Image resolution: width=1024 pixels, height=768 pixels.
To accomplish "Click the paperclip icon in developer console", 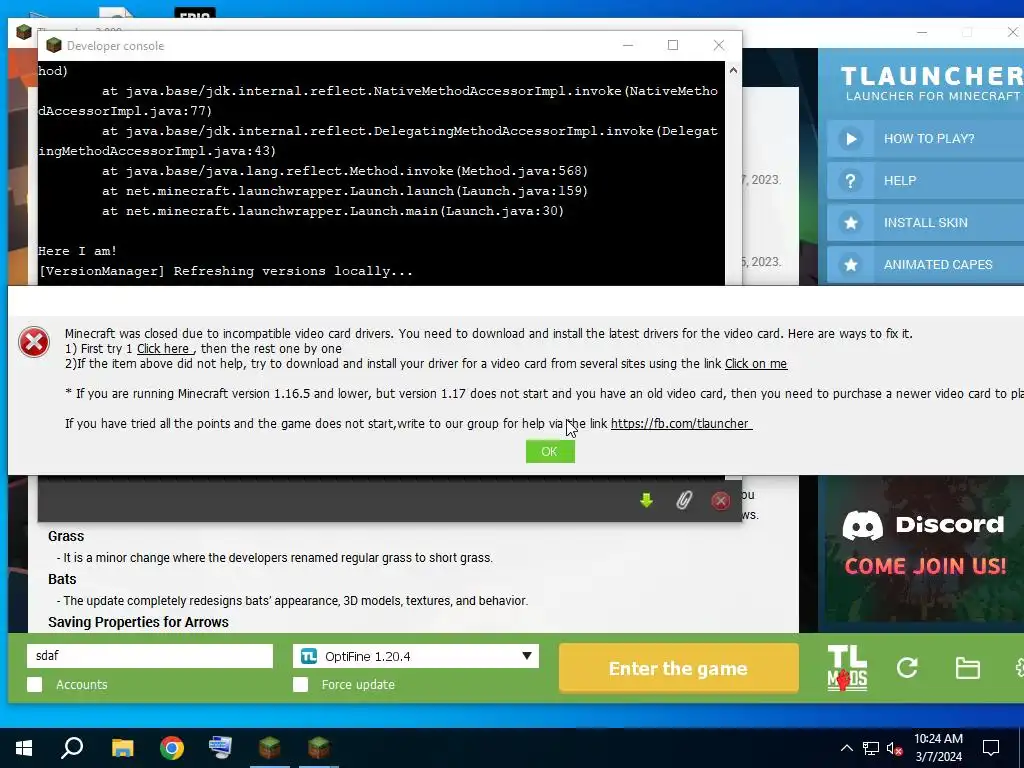I will click(x=683, y=500).
